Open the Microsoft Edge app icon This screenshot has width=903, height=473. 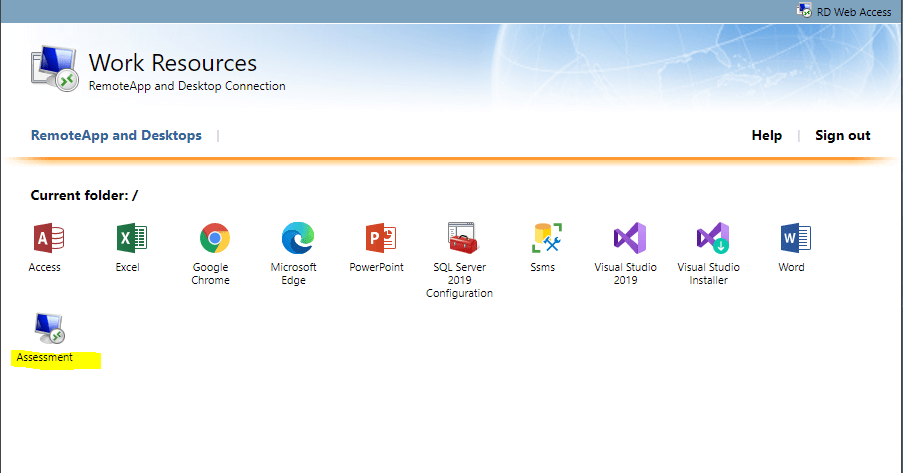[x=298, y=238]
